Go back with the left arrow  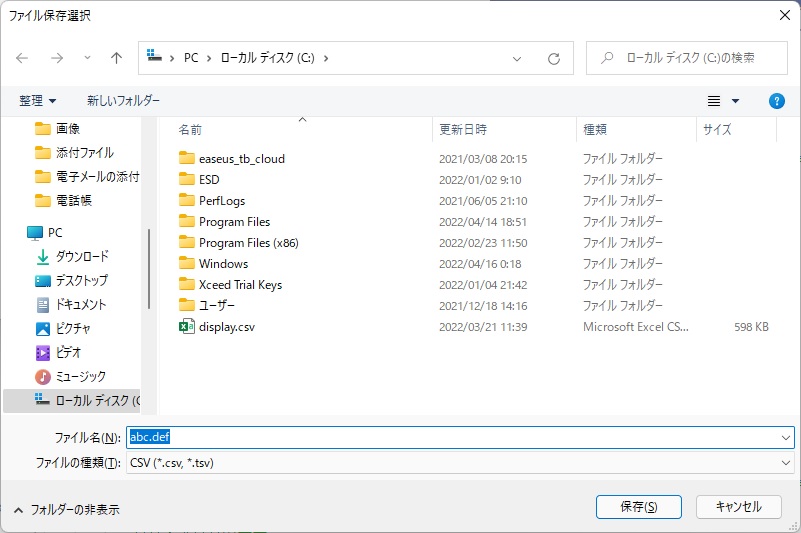click(22, 58)
